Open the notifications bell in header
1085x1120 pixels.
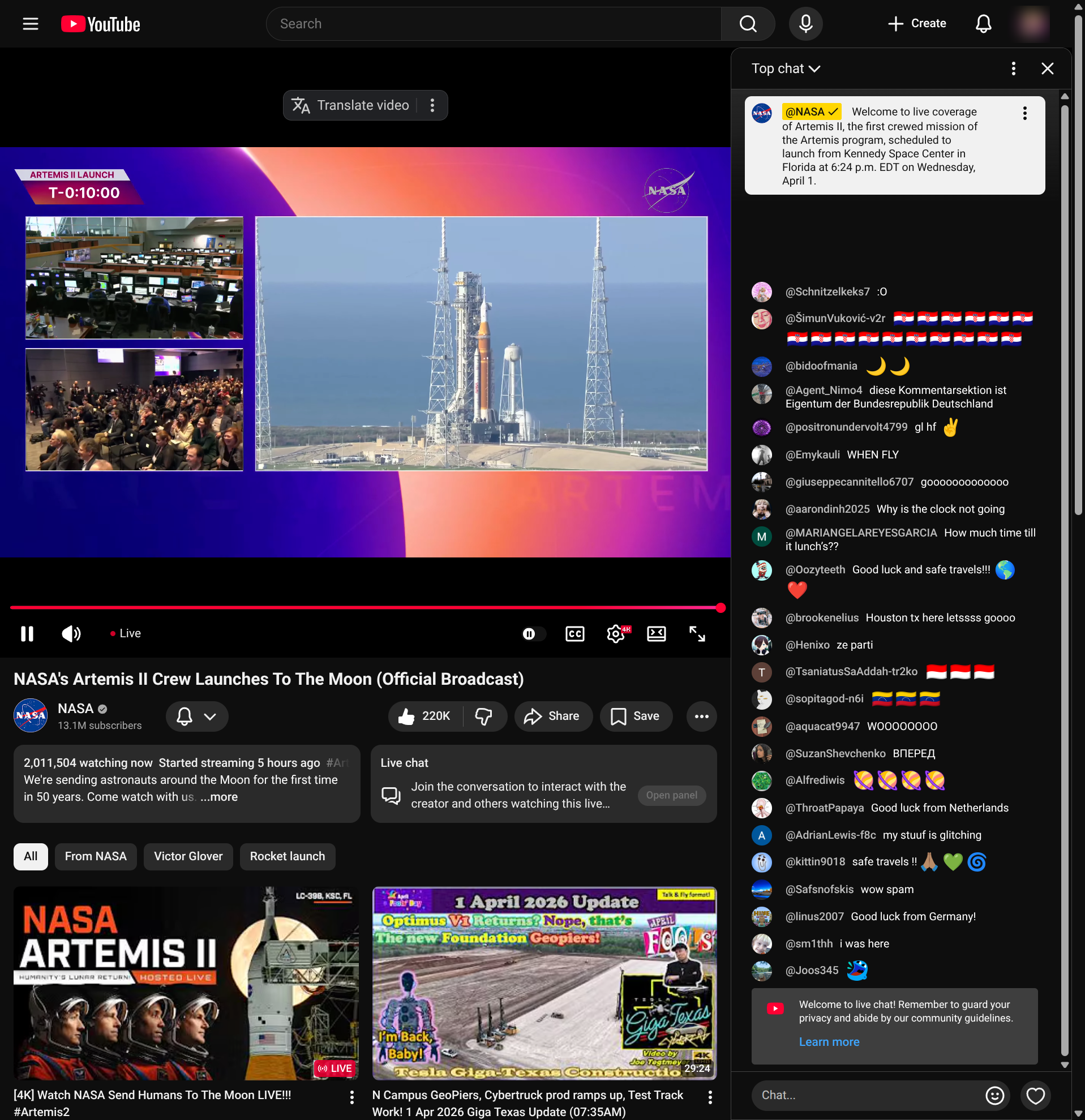pyautogui.click(x=983, y=24)
